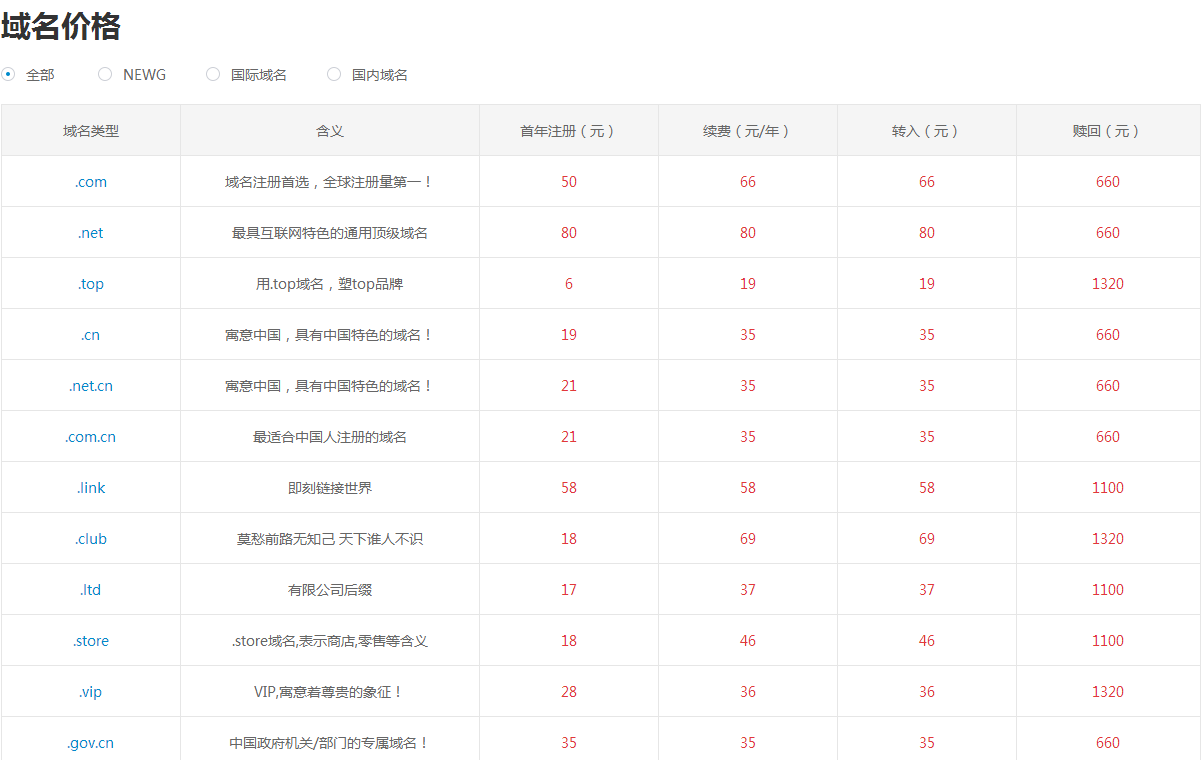This screenshot has width=1203, height=760.
Task: Click the 域名类型 column header
Action: (x=91, y=131)
